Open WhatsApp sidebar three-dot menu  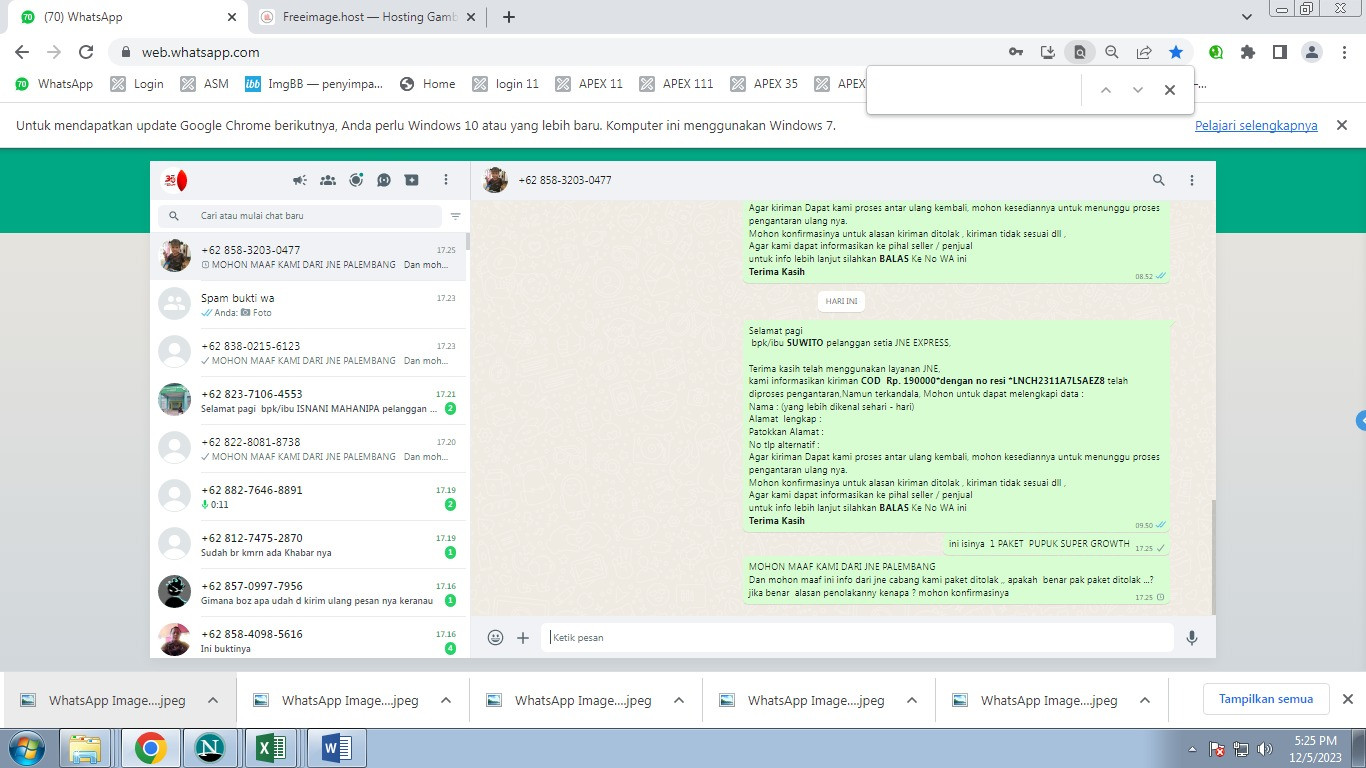click(446, 180)
